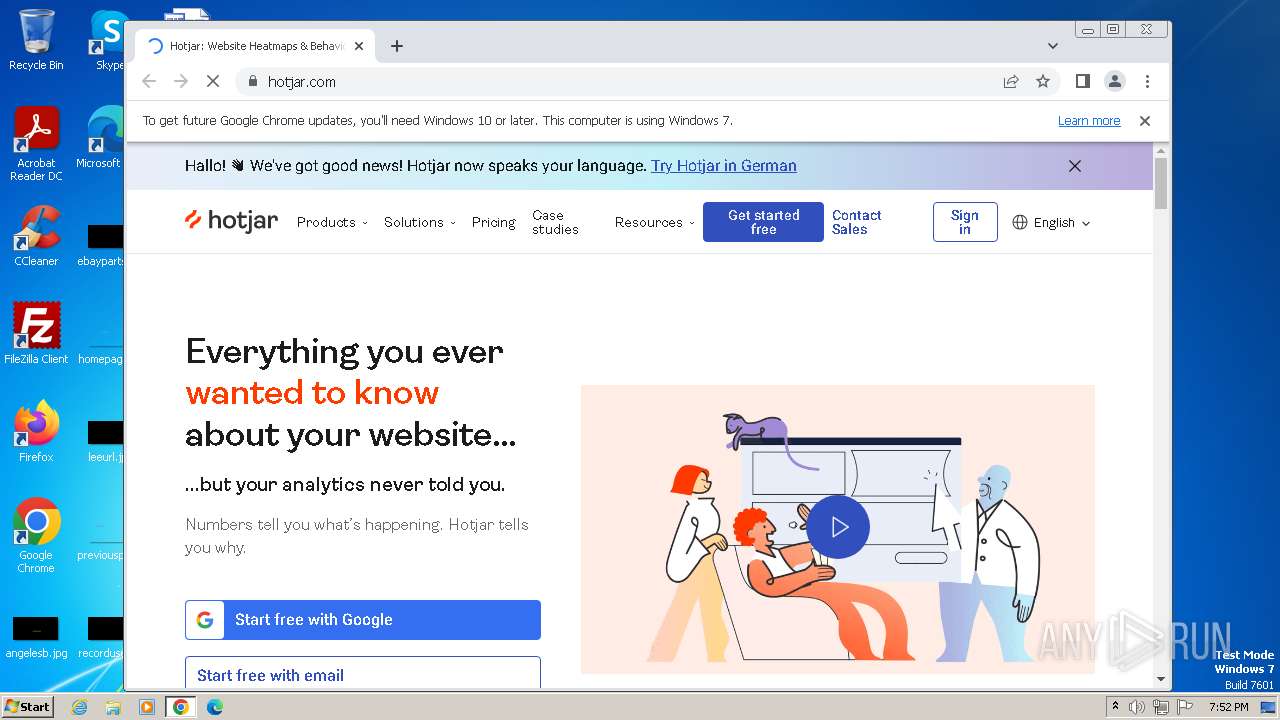Select the Hotjar browser tab

(x=257, y=46)
